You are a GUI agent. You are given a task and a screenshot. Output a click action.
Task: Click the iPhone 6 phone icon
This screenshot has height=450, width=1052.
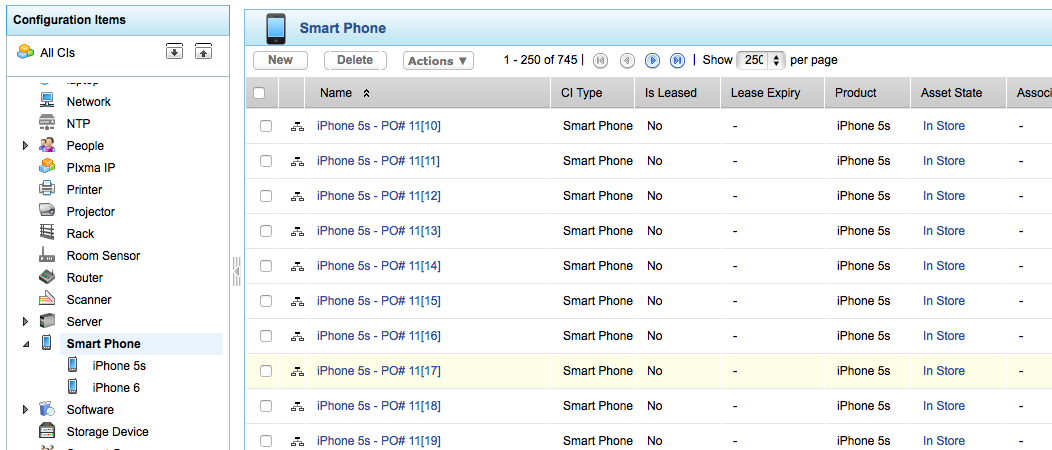(72, 387)
